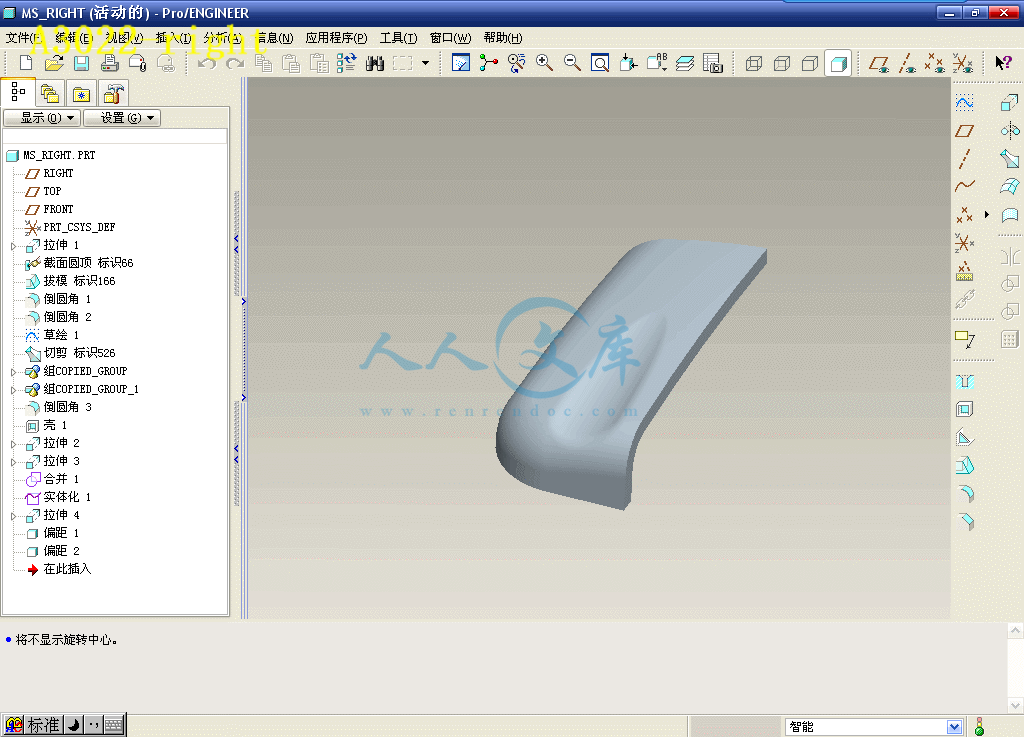
Task: Click the Regenerate model icon
Action: 346,63
